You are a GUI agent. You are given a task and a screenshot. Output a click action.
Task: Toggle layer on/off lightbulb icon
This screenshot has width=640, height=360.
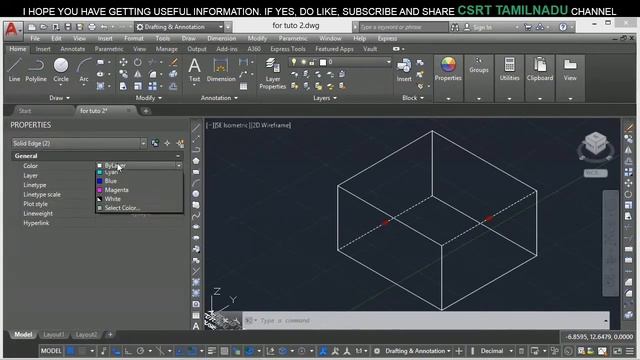(x=293, y=62)
